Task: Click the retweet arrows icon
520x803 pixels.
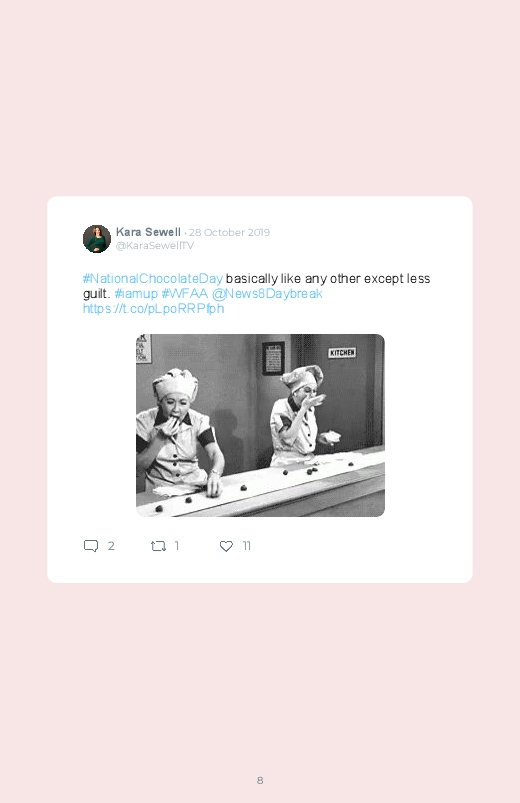Action: (158, 546)
